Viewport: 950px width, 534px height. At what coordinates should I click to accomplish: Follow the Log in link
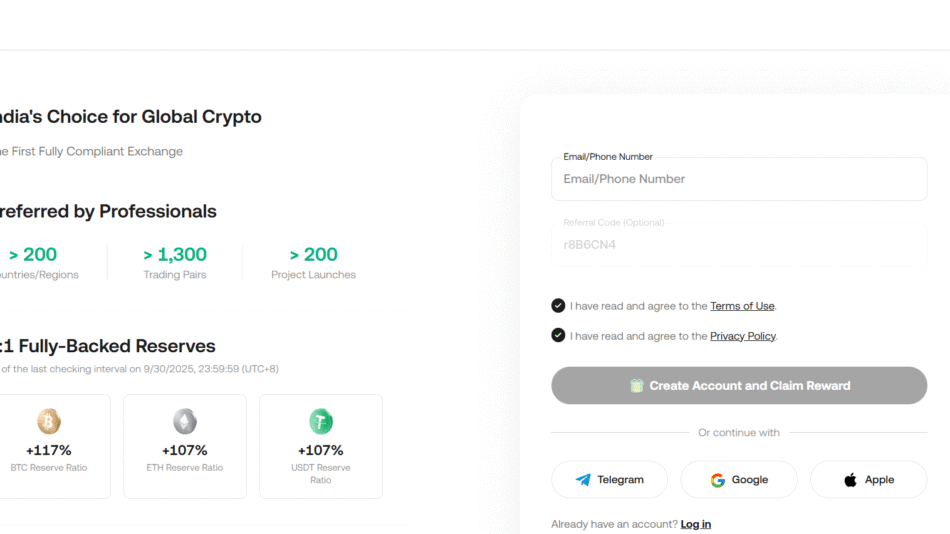[x=696, y=524]
